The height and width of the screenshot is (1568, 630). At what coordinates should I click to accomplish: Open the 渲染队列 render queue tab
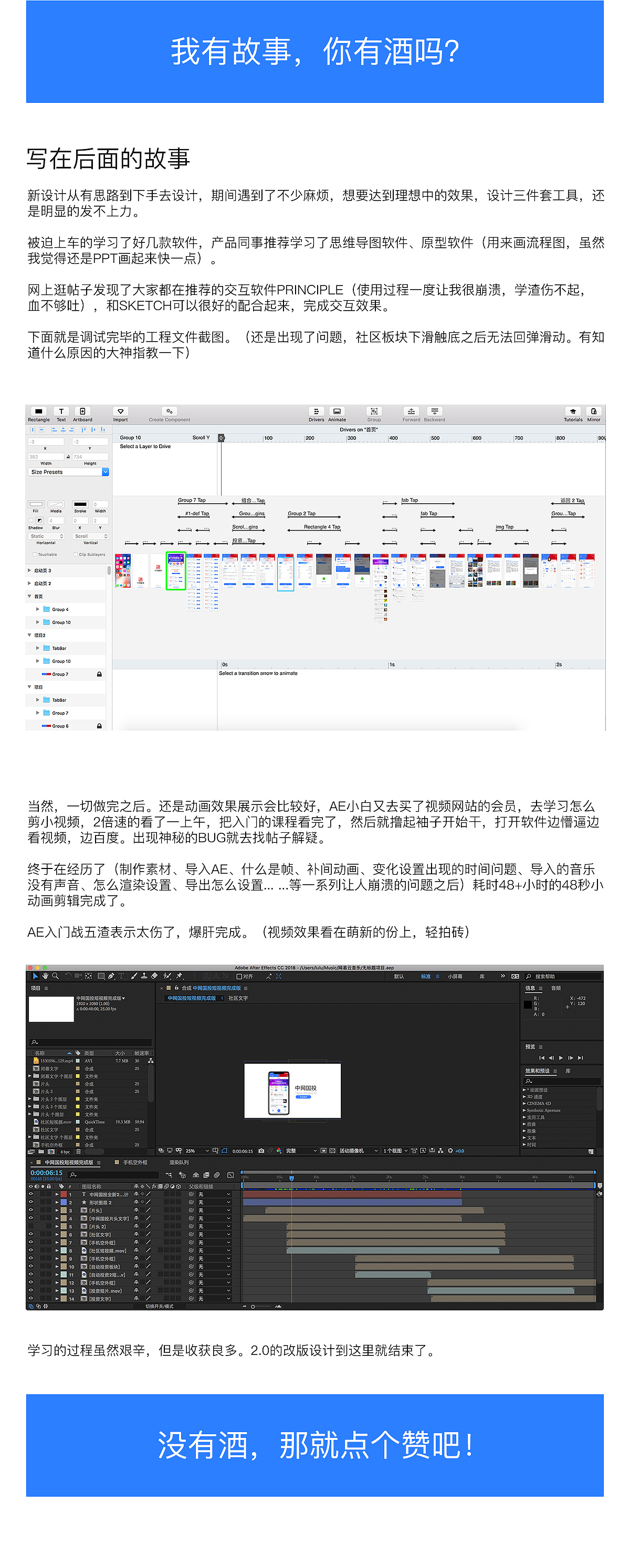coord(179,1162)
